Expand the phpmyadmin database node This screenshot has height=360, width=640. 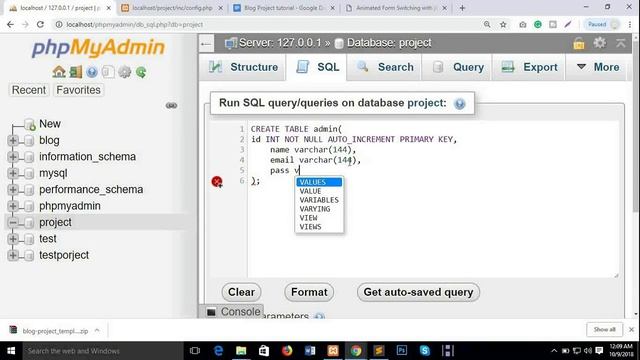tap(13, 206)
